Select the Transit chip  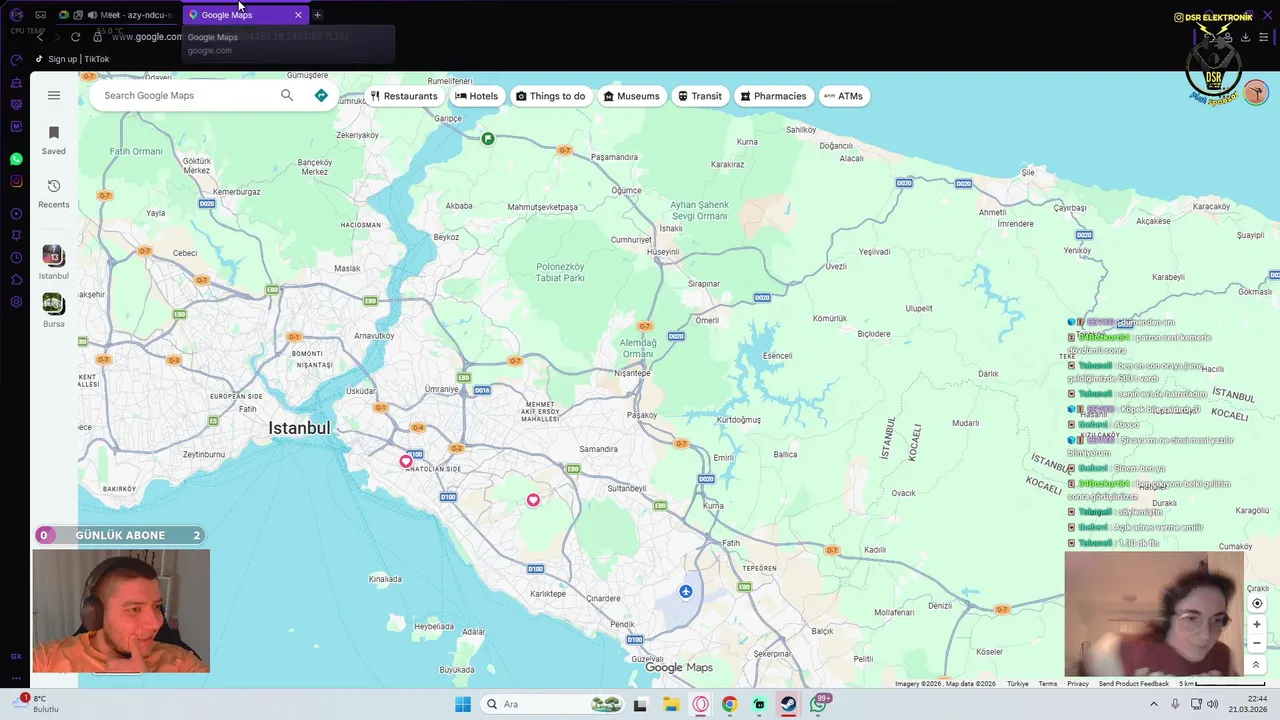(699, 96)
